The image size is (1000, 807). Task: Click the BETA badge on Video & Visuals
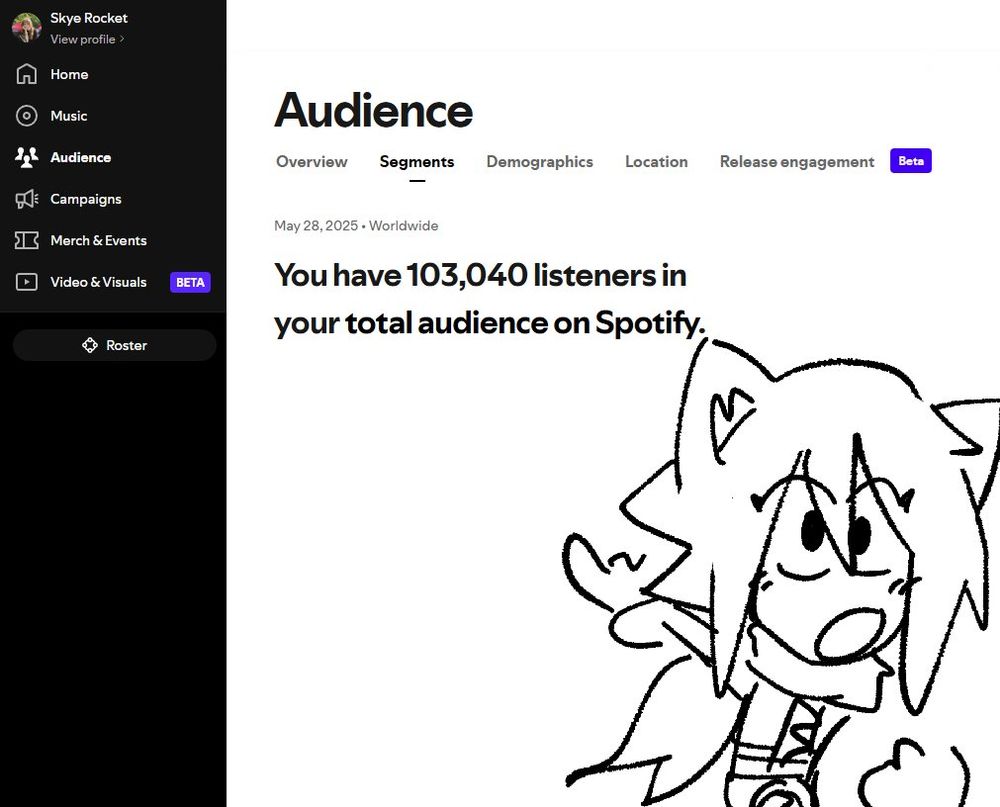click(190, 282)
